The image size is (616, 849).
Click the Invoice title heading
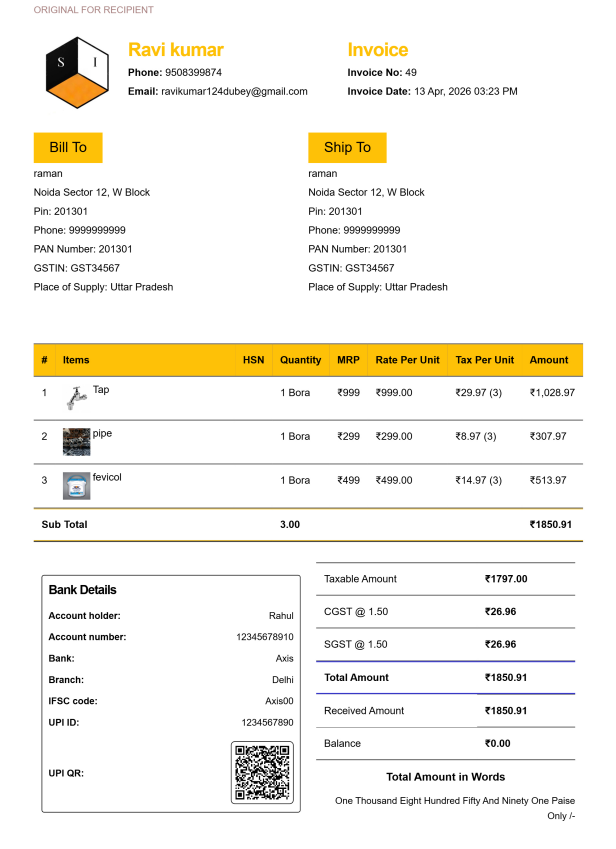[377, 50]
